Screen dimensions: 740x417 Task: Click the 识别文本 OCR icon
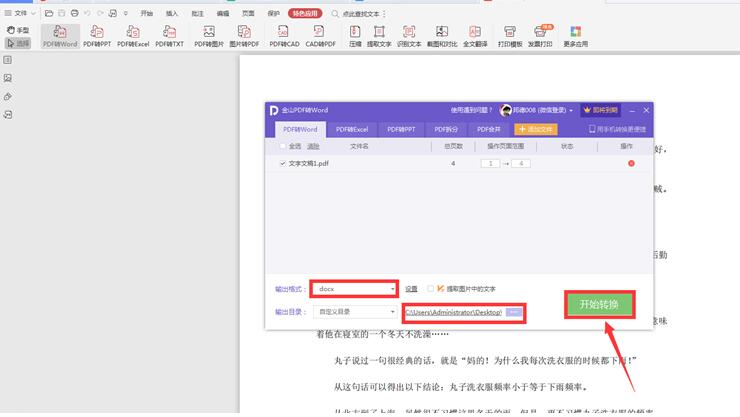click(409, 36)
